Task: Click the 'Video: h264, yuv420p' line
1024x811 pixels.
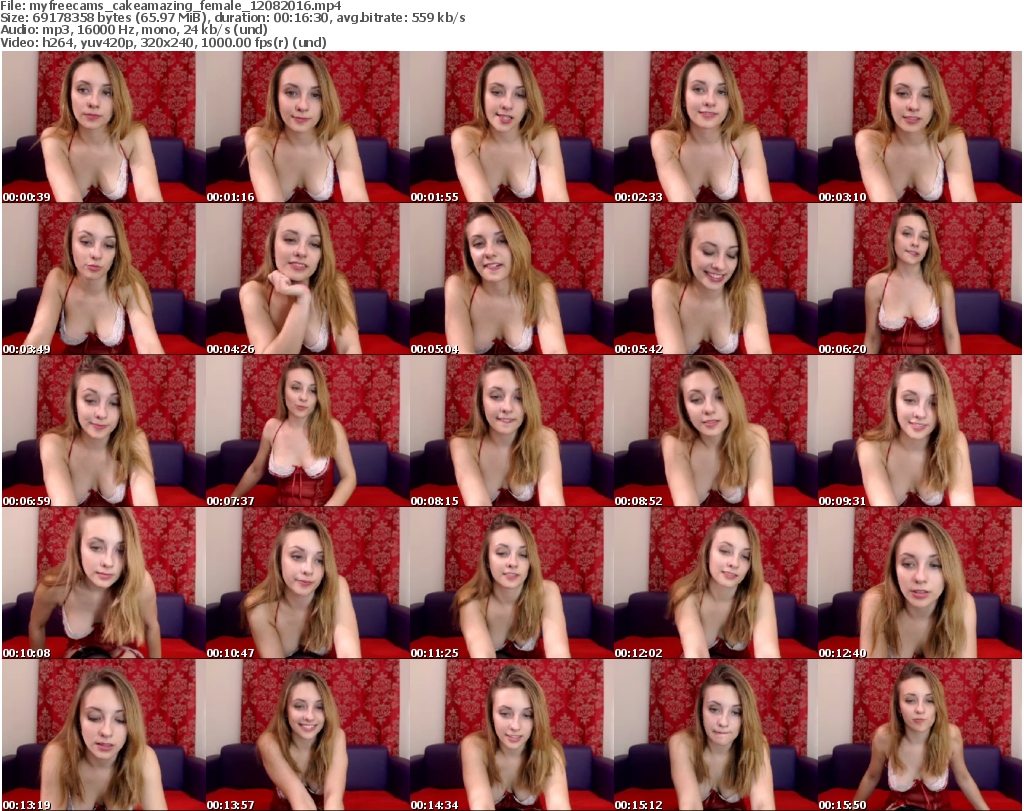Action: (163, 42)
